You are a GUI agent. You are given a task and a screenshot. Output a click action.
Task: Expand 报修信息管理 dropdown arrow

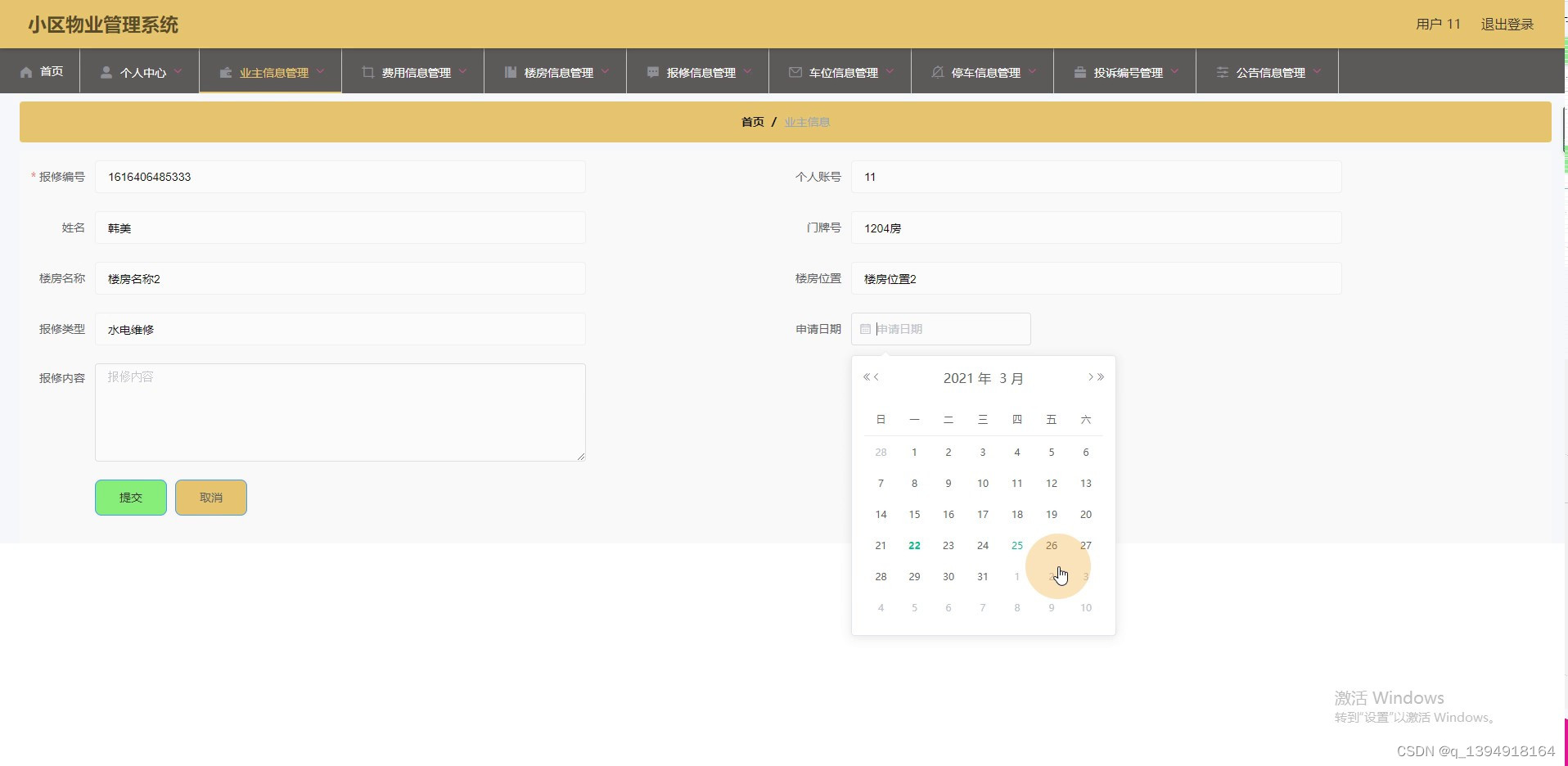coord(747,71)
